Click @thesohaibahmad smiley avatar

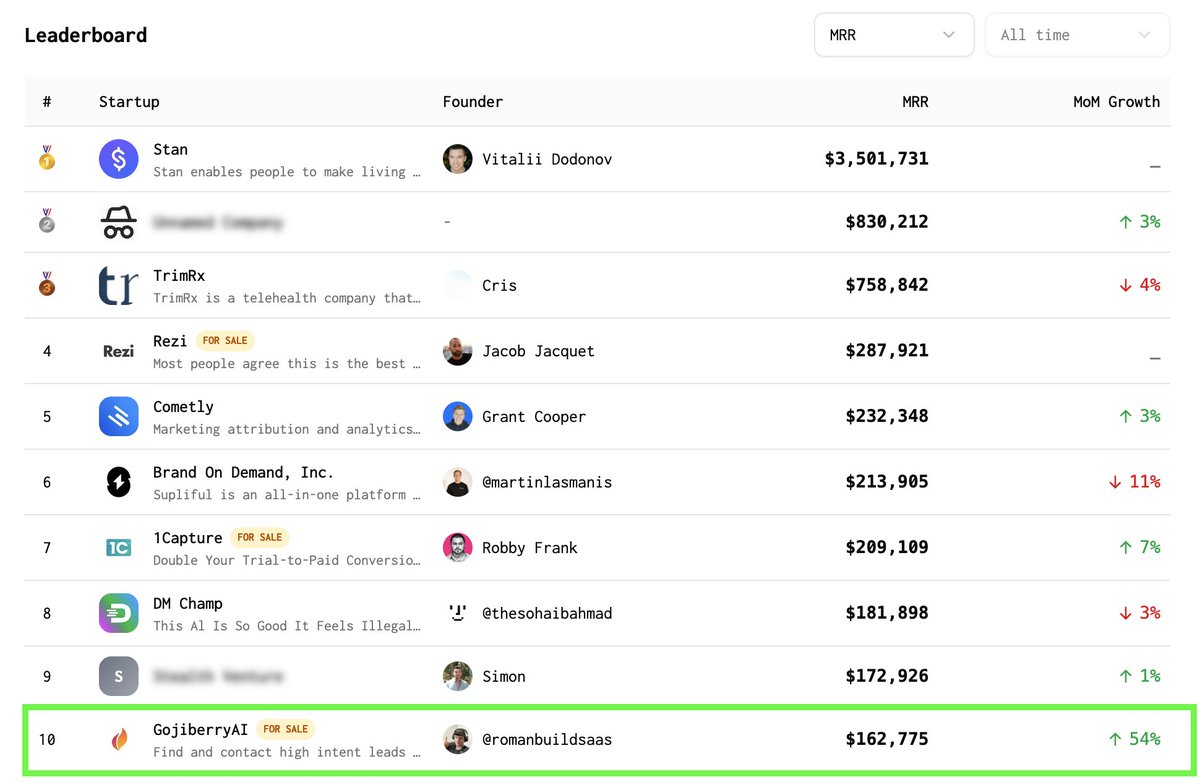[x=458, y=613]
